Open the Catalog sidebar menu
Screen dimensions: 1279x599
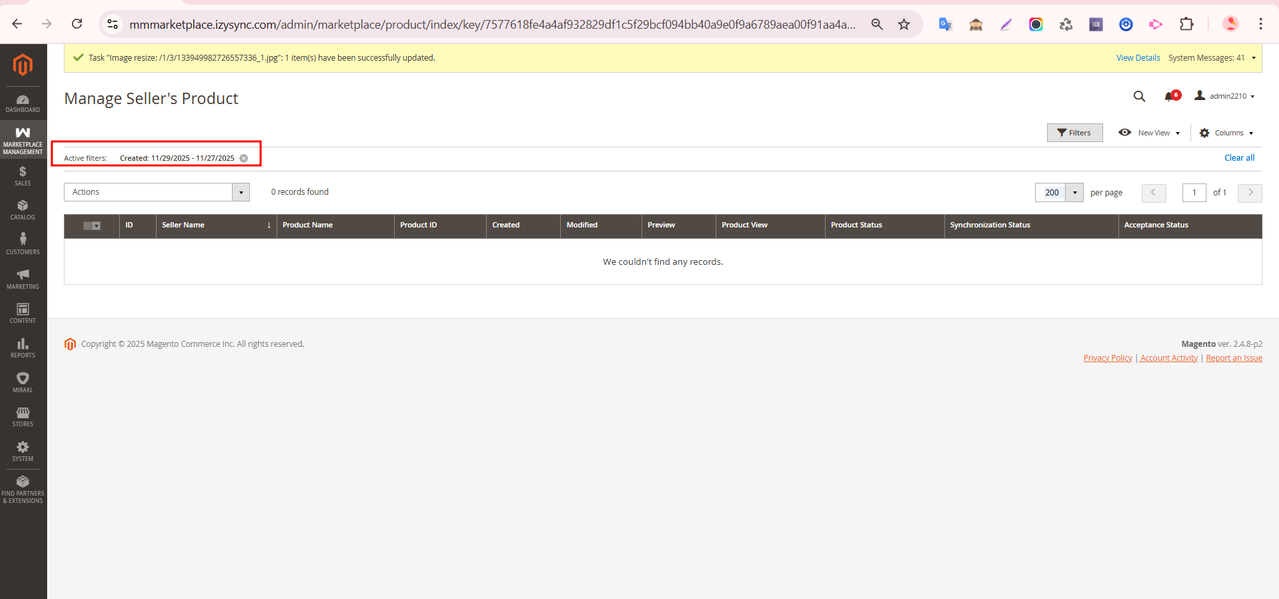tap(23, 210)
